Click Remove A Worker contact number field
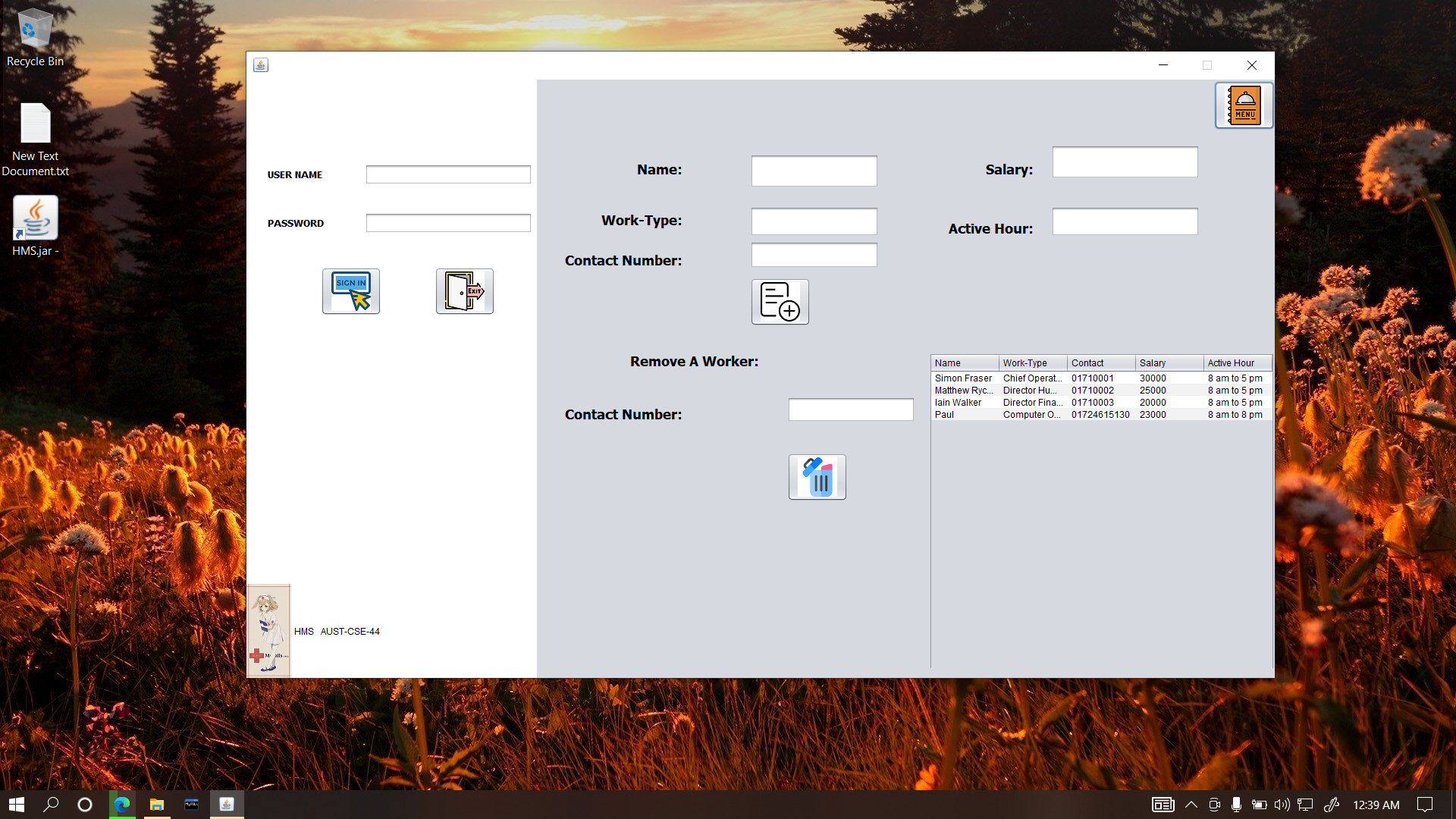The image size is (1456, 819). (x=850, y=409)
